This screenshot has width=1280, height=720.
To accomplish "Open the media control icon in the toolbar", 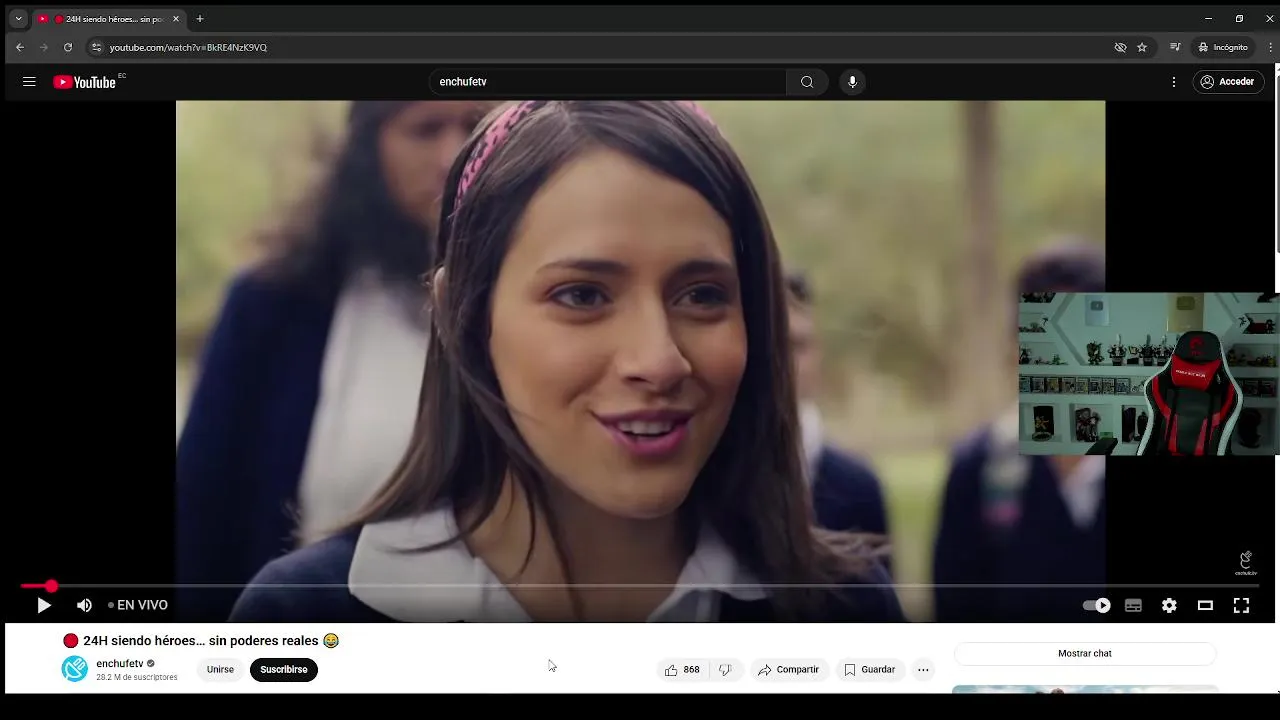I will tap(1176, 47).
